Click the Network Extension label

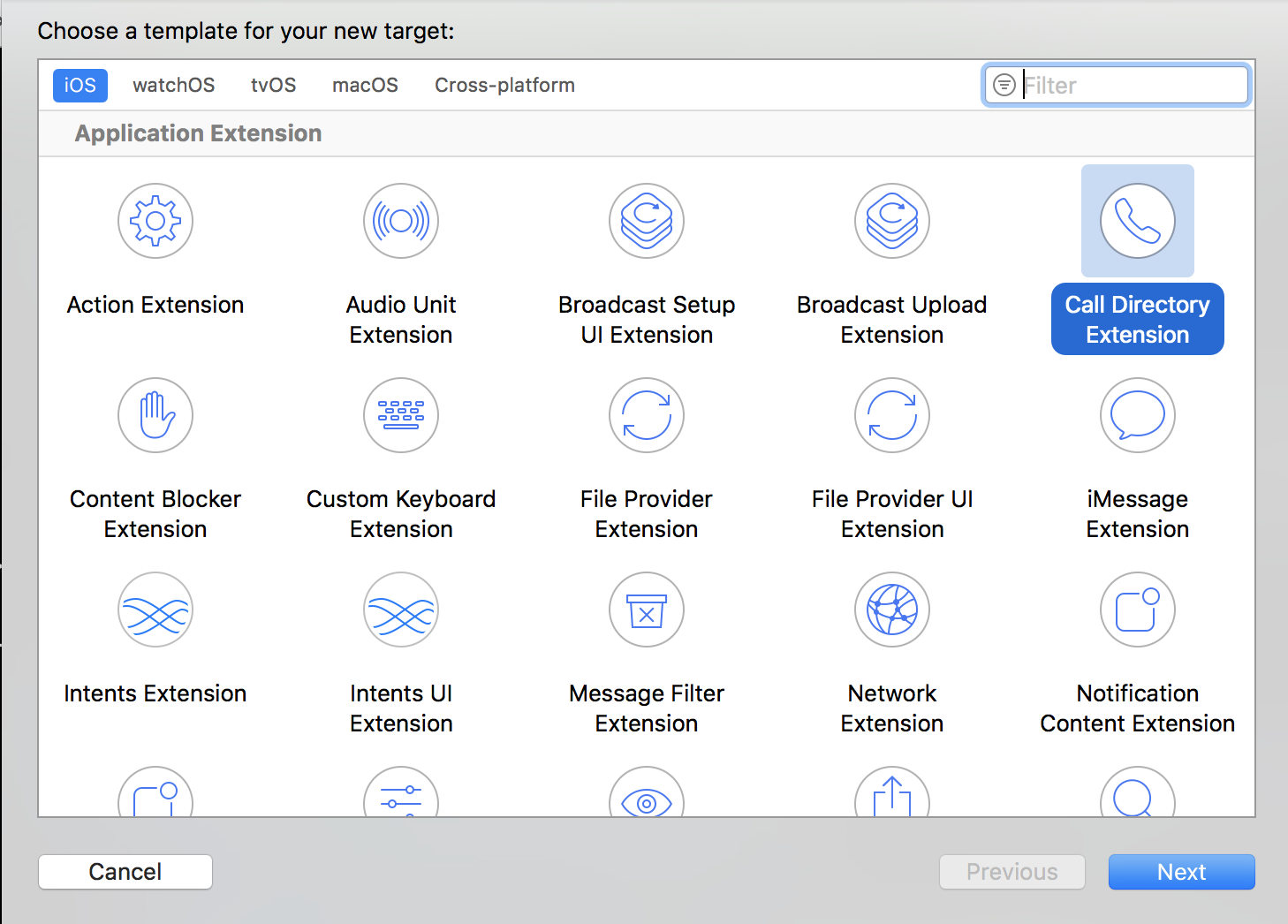(892, 708)
